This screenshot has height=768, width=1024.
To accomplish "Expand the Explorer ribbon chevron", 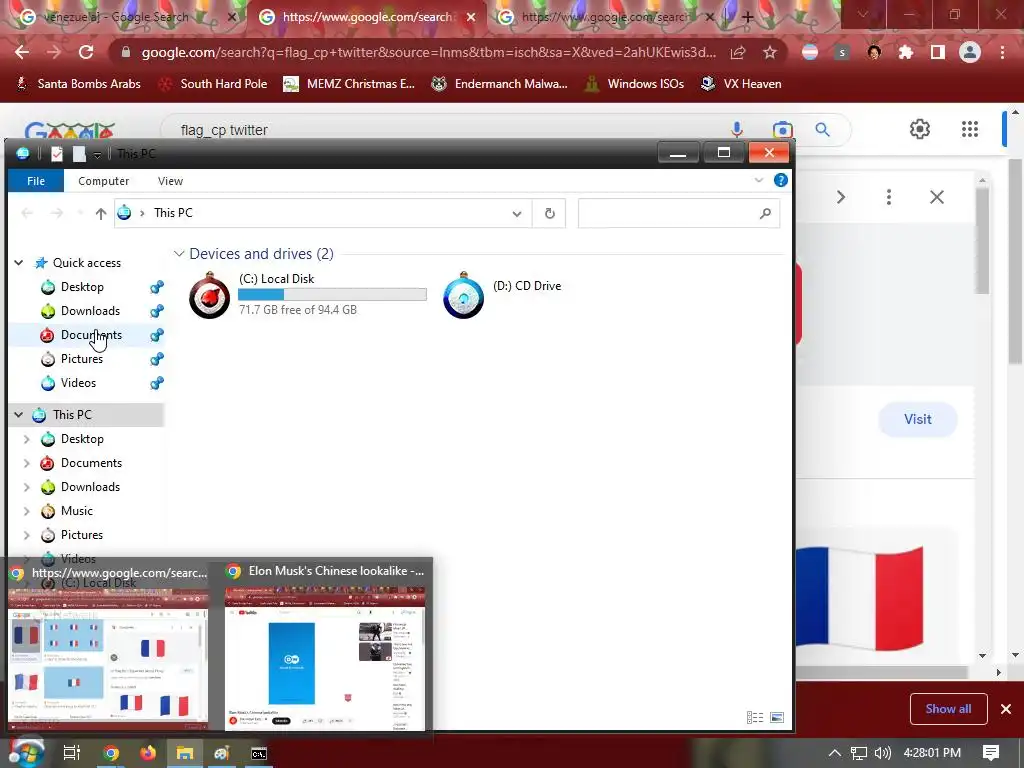I will click(759, 180).
